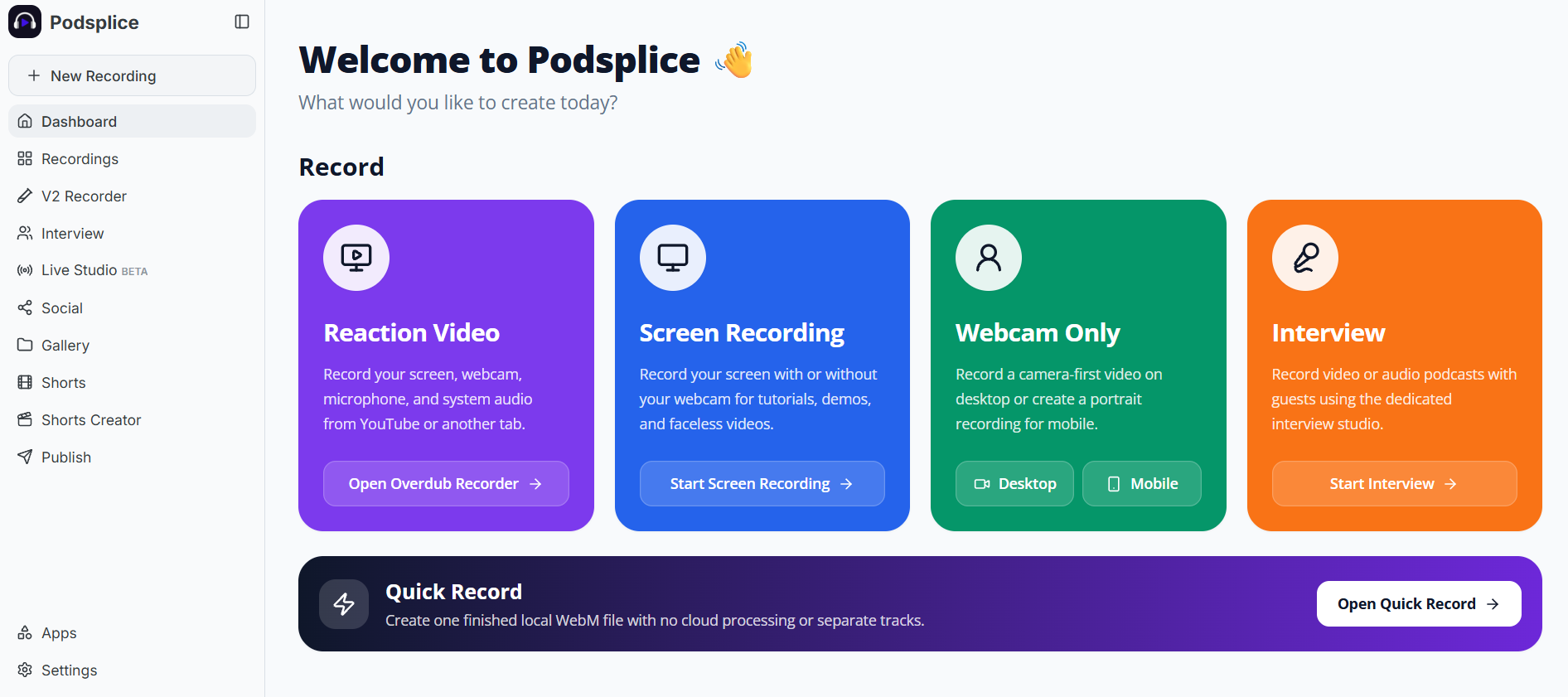The width and height of the screenshot is (1568, 697).
Task: Navigate to Social
Action: click(132, 307)
